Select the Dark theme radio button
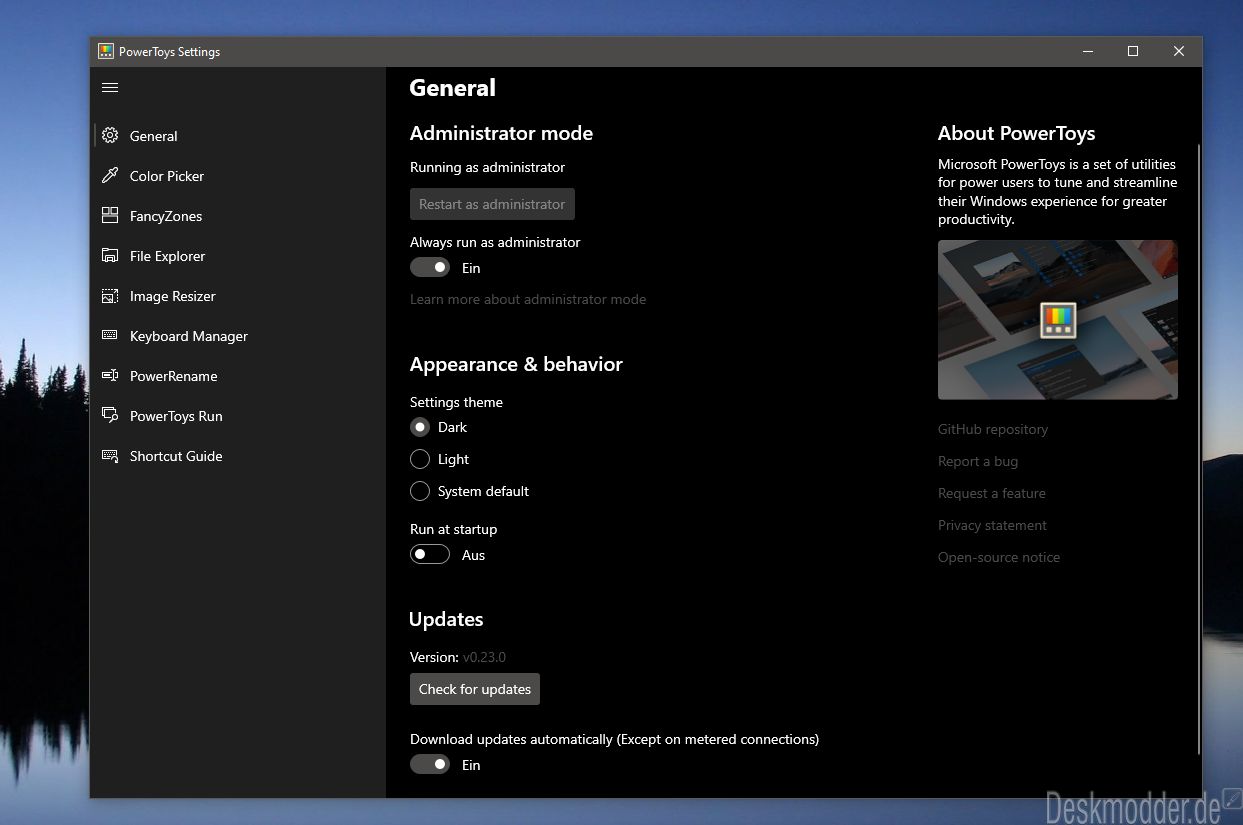Viewport: 1243px width, 825px height. [420, 427]
